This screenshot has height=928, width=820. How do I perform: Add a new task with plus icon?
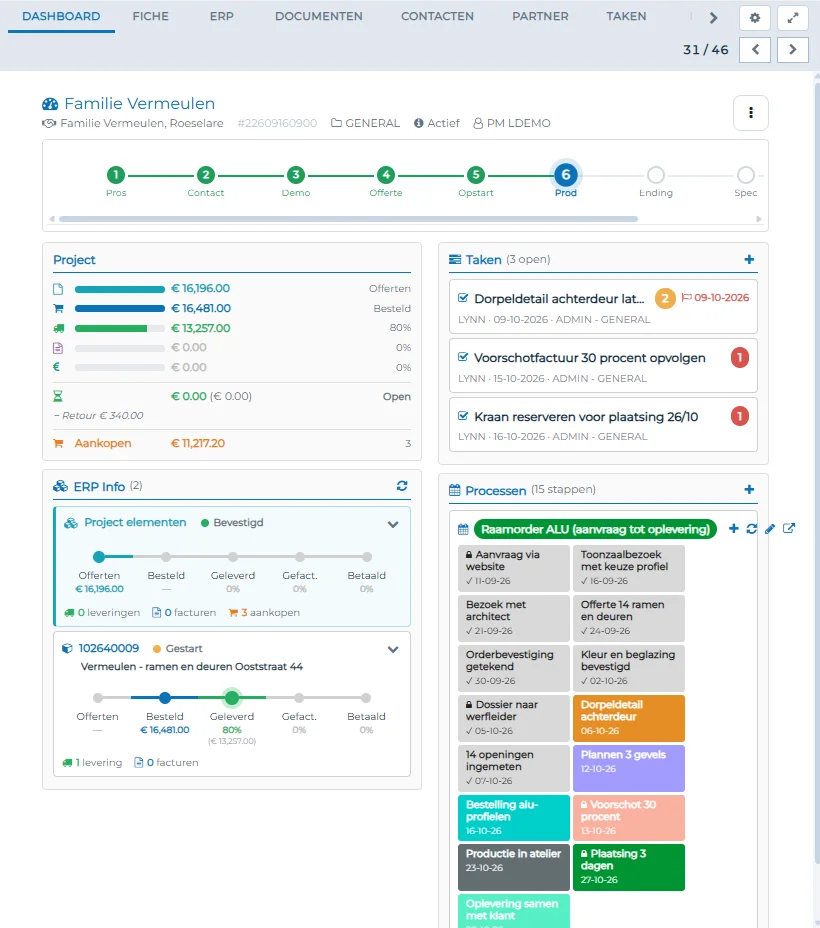[749, 259]
